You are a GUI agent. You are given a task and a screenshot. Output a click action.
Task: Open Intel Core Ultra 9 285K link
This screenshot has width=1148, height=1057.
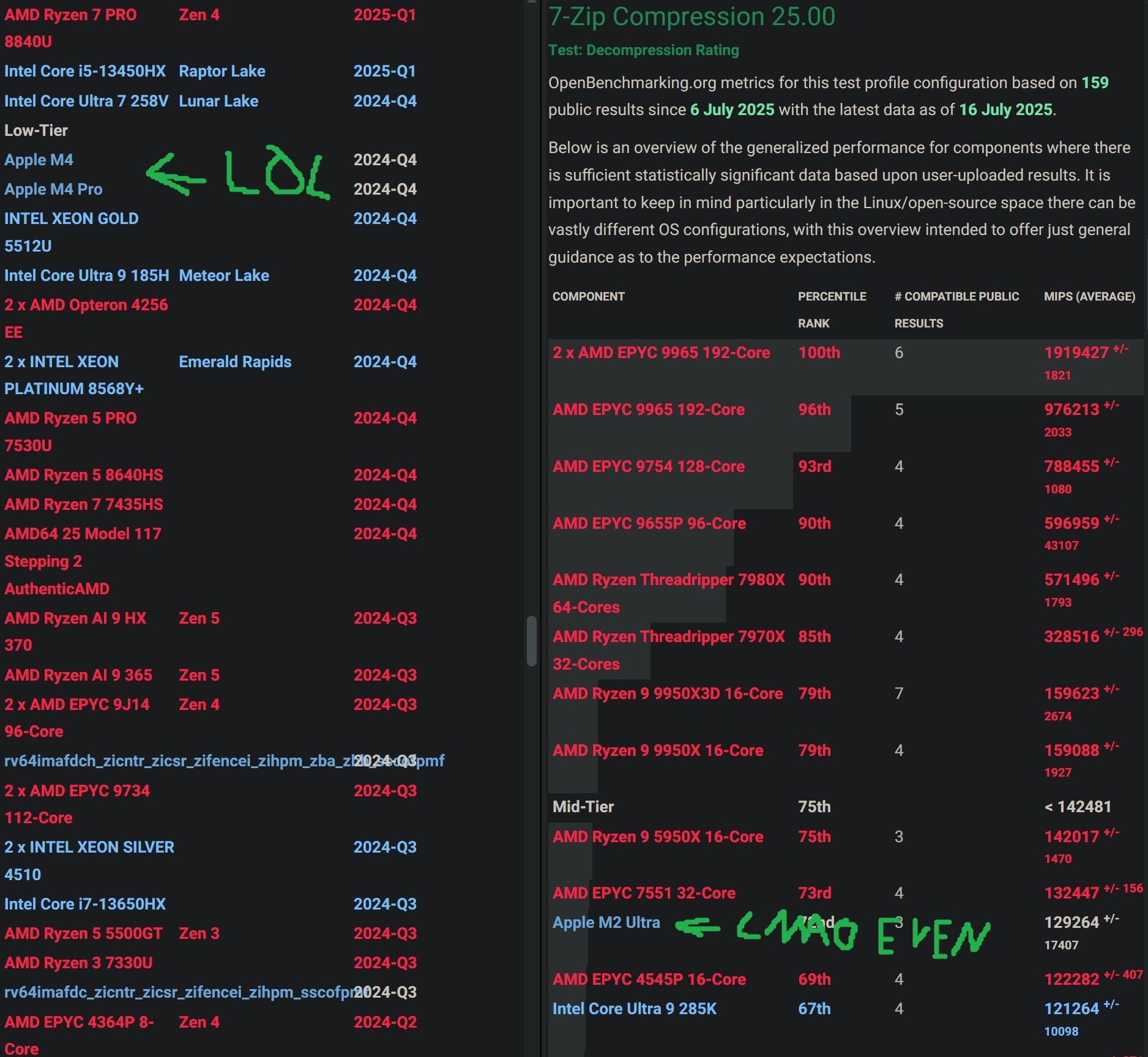635,1009
